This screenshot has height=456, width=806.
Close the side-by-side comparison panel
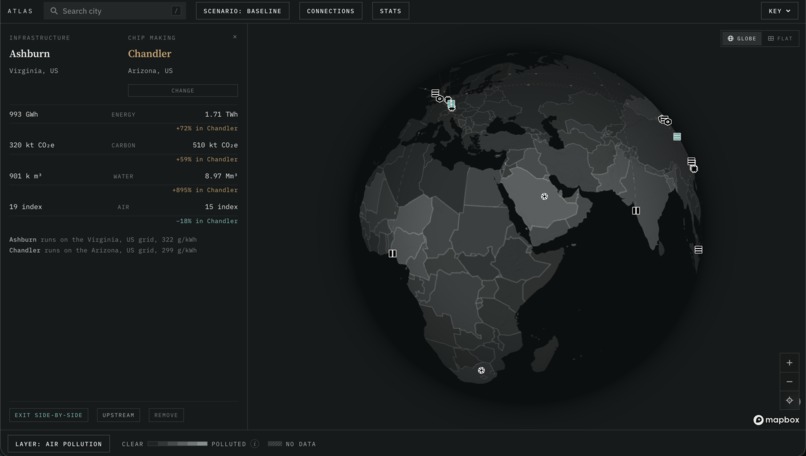pos(235,37)
